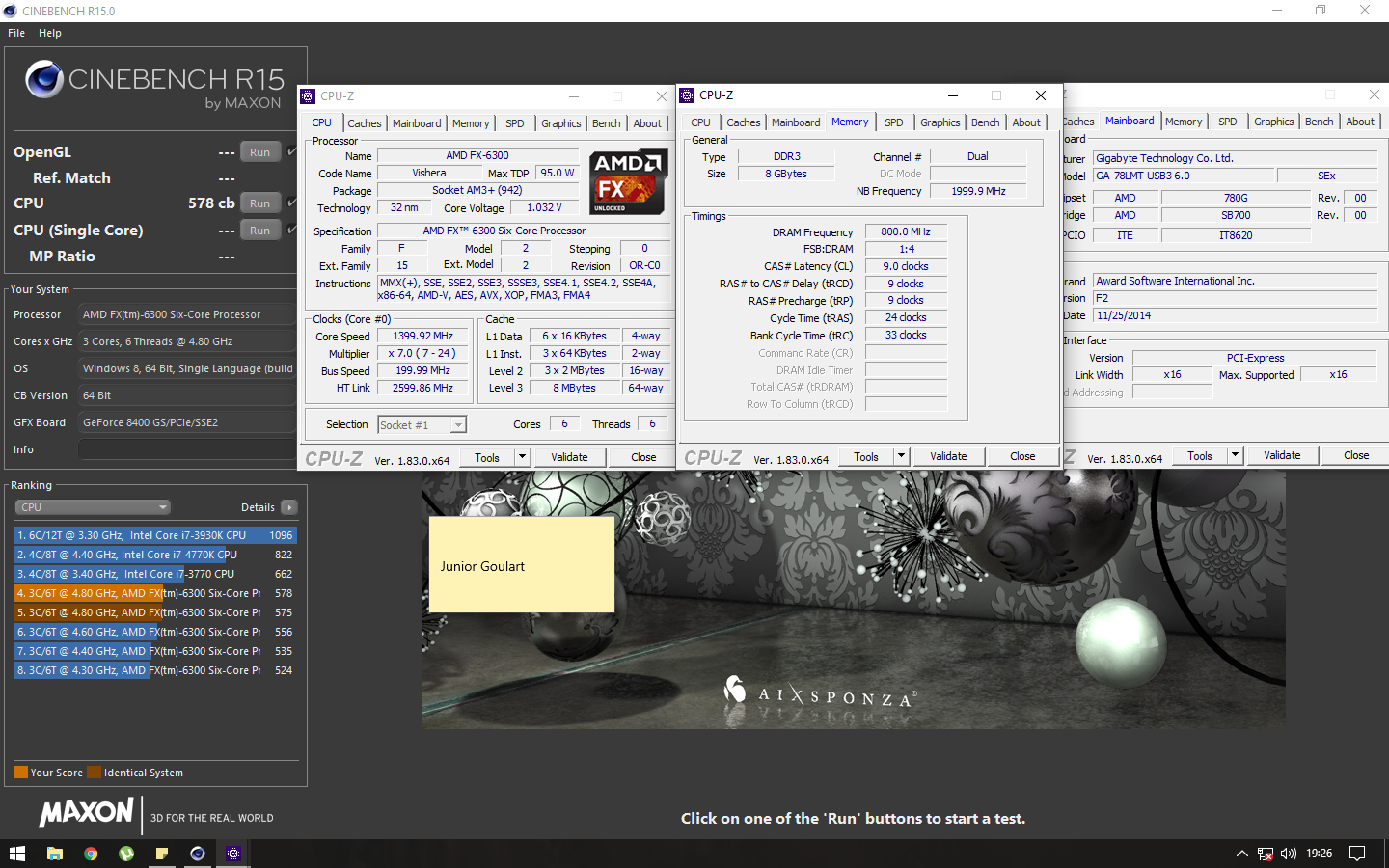Screen dimensions: 1389x868
Task: Click the Cinebench title bar icon
Action: point(11,11)
